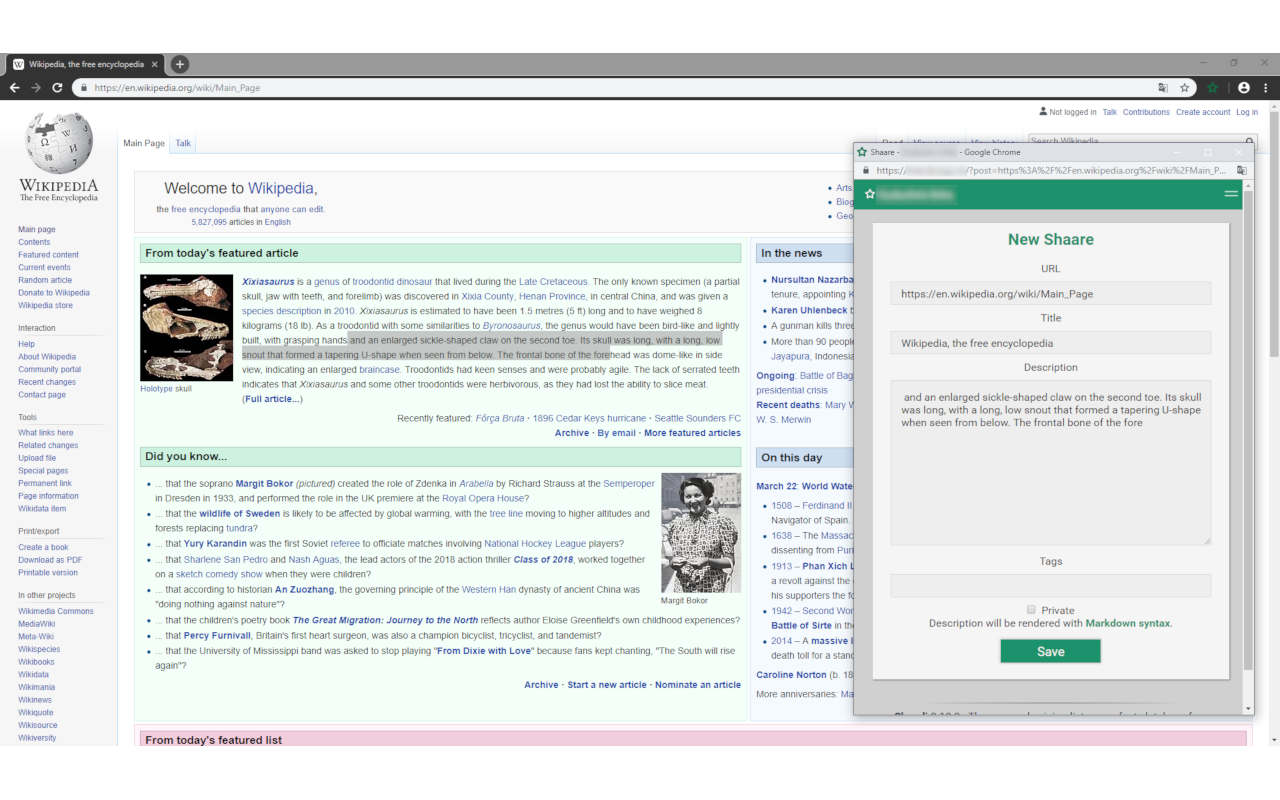Open the wildlife of Sweden link
The width and height of the screenshot is (1280, 800).
[240, 514]
